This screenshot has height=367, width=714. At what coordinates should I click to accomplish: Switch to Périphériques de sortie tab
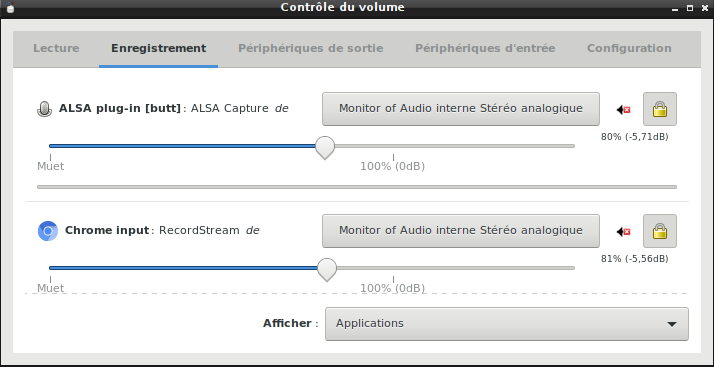tap(311, 48)
